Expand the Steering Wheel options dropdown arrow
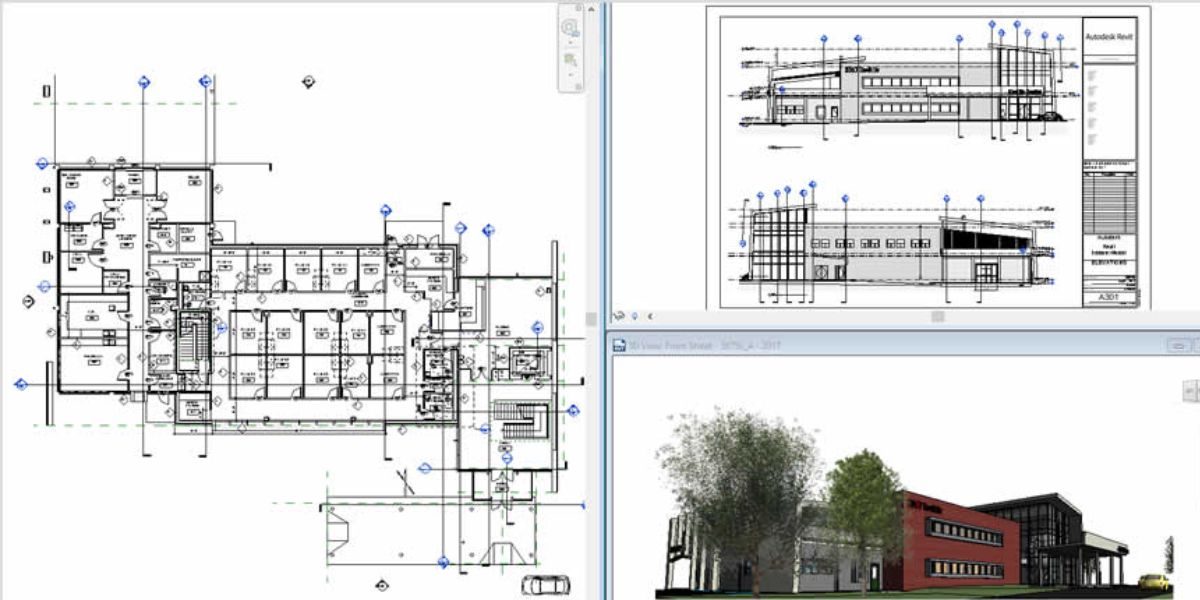The width and height of the screenshot is (1200, 600). [570, 44]
